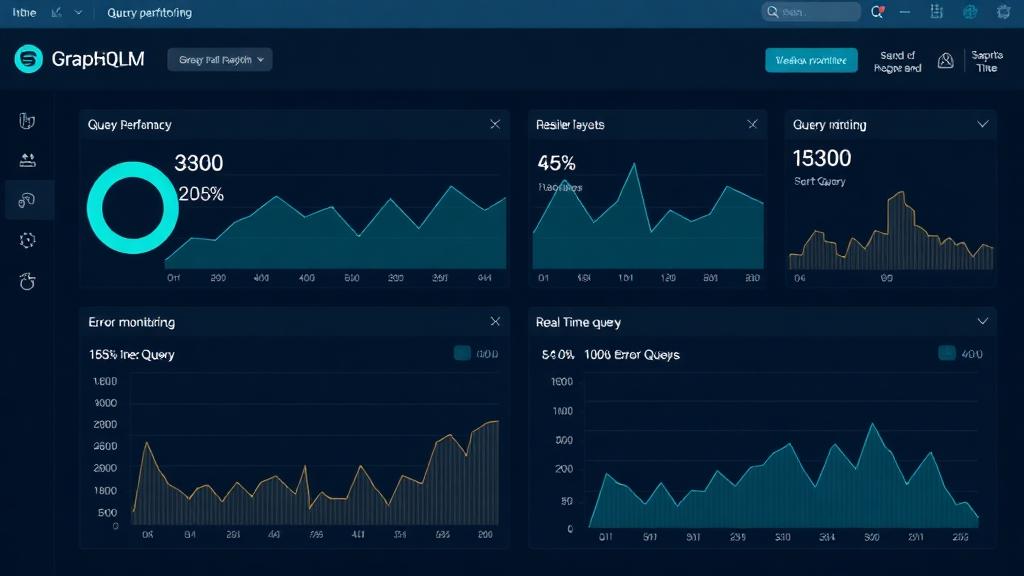
Task: Open the globe icon in the top bar
Action: [968, 12]
